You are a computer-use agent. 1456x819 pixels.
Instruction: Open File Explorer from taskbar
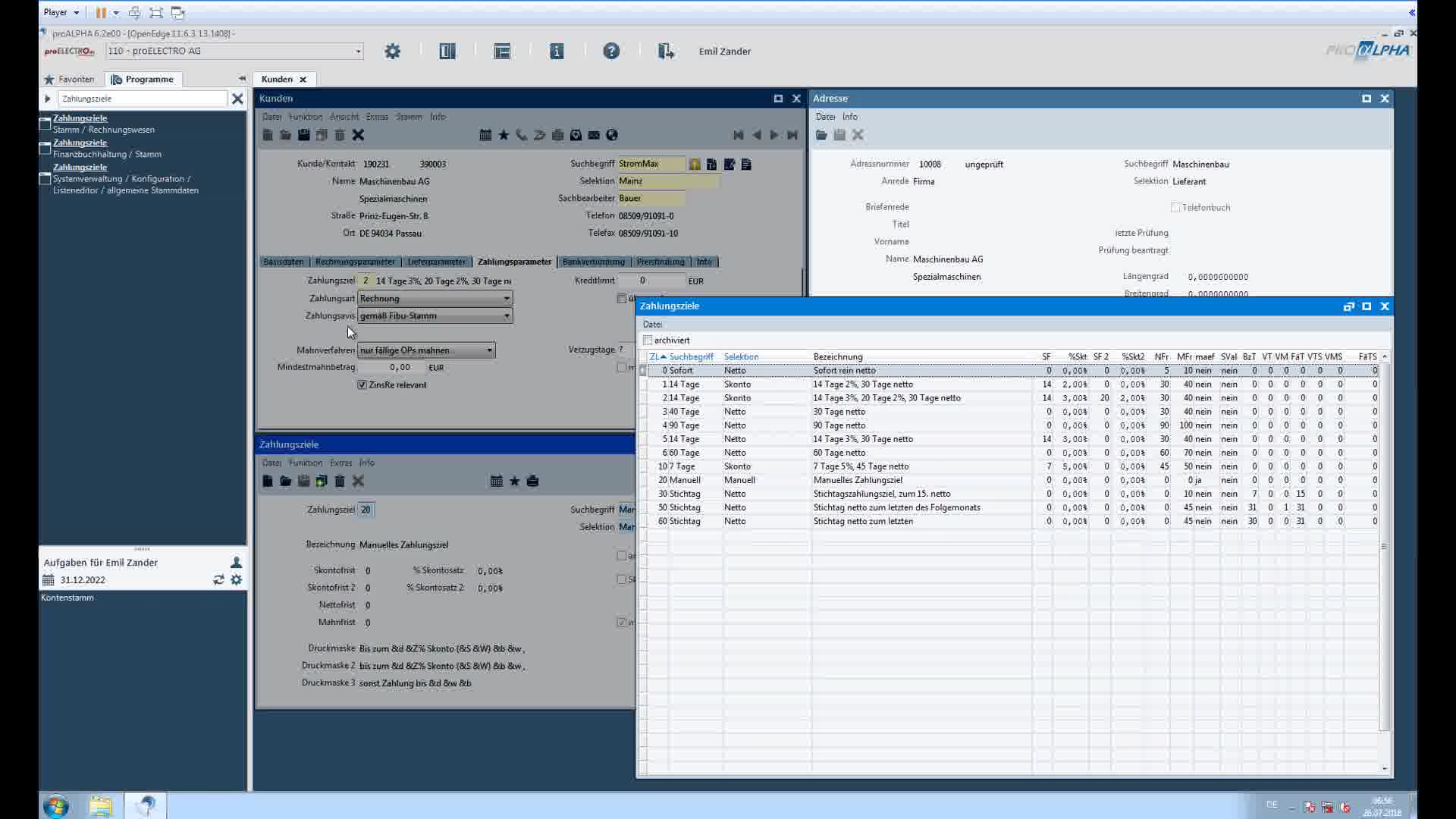(100, 805)
